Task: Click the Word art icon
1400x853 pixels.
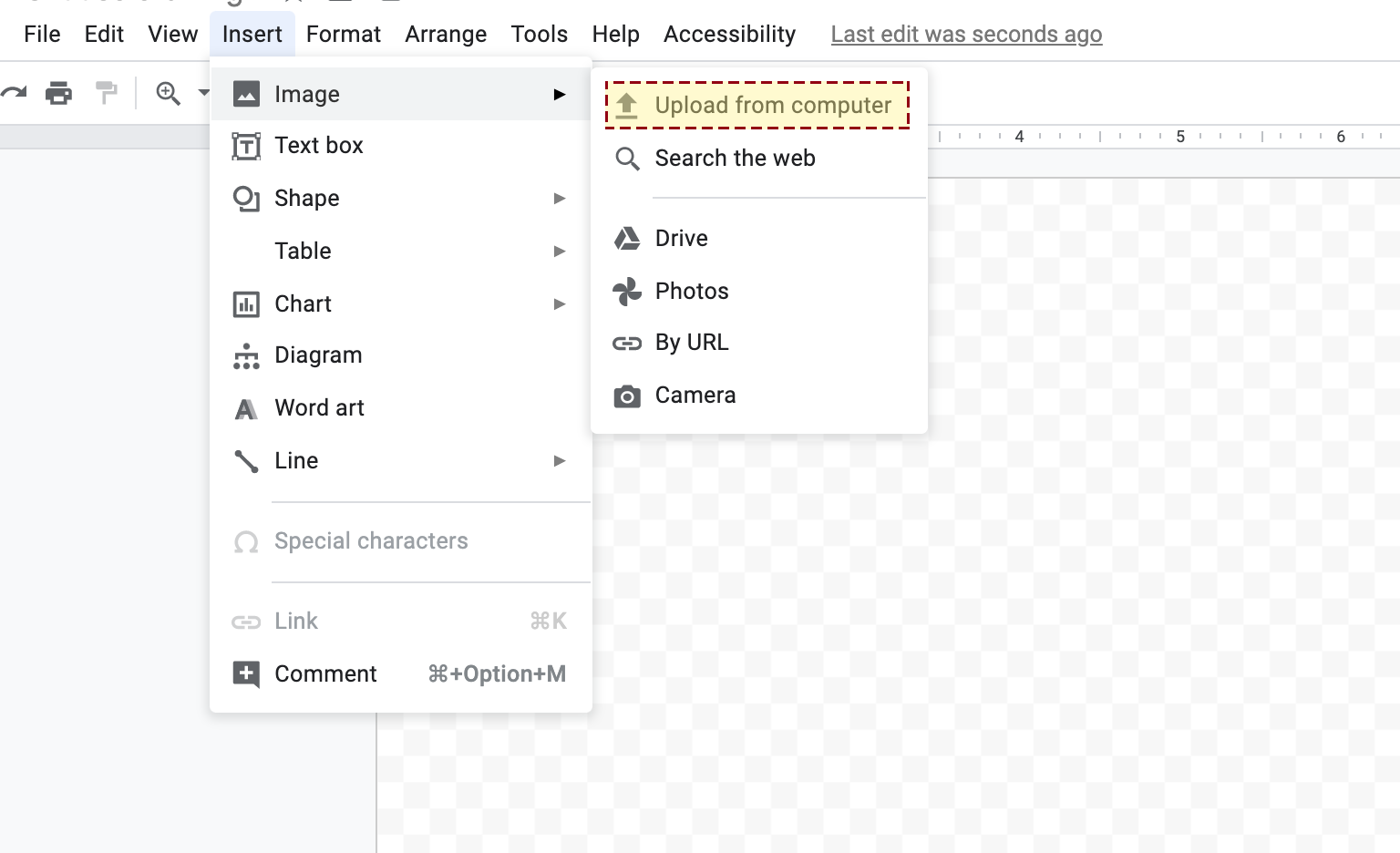Action: 246,409
